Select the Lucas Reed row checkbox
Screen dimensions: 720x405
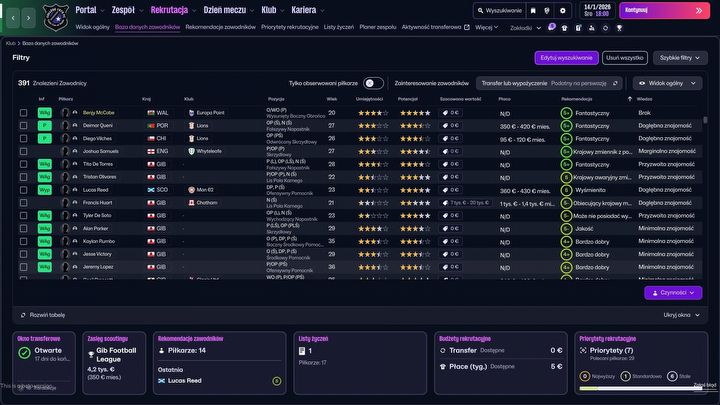(23, 189)
